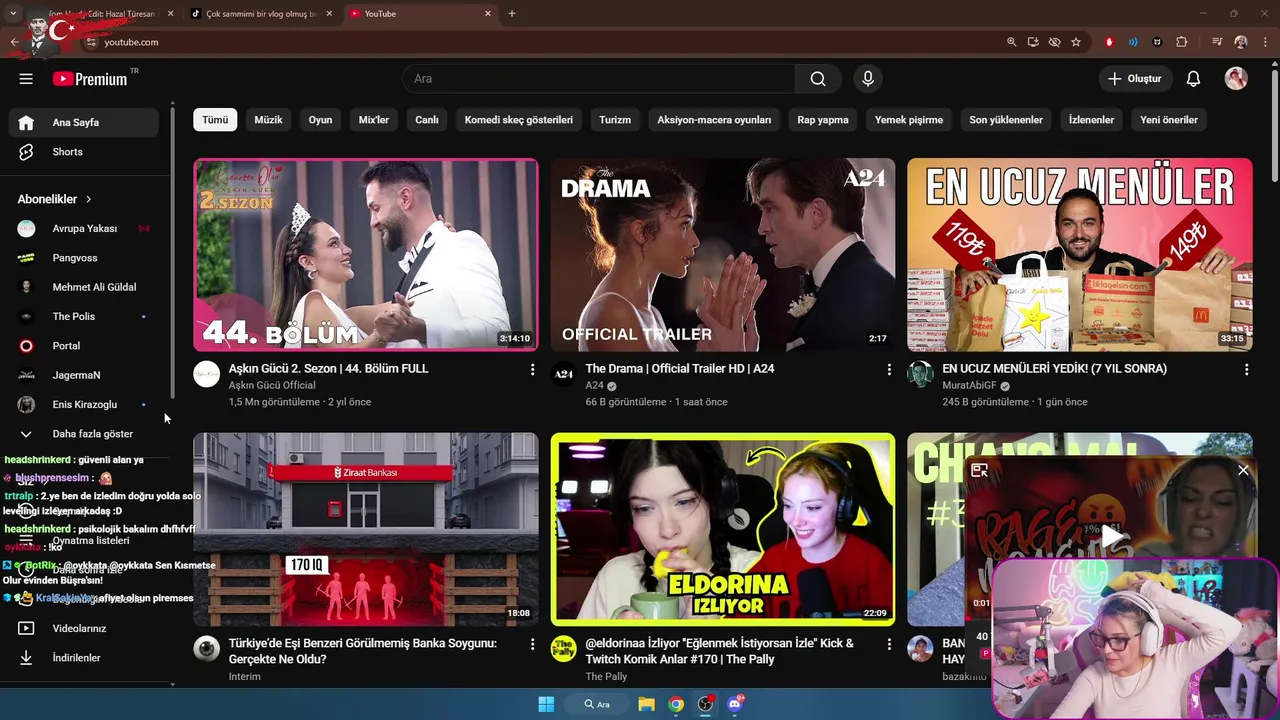Bookmark this page with star icon
Image resolution: width=1280 pixels, height=720 pixels.
[x=1076, y=42]
